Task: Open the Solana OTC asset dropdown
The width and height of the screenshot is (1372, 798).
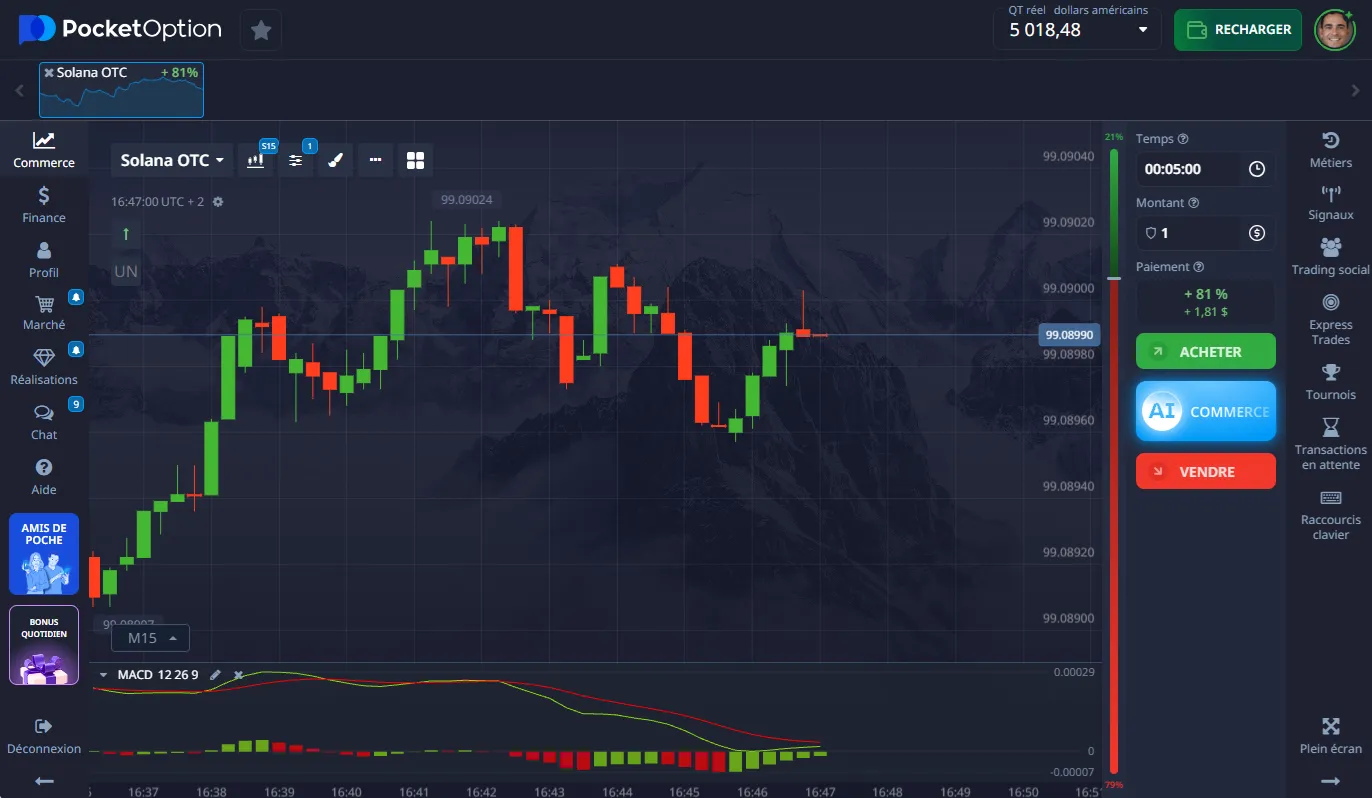Action: click(172, 160)
